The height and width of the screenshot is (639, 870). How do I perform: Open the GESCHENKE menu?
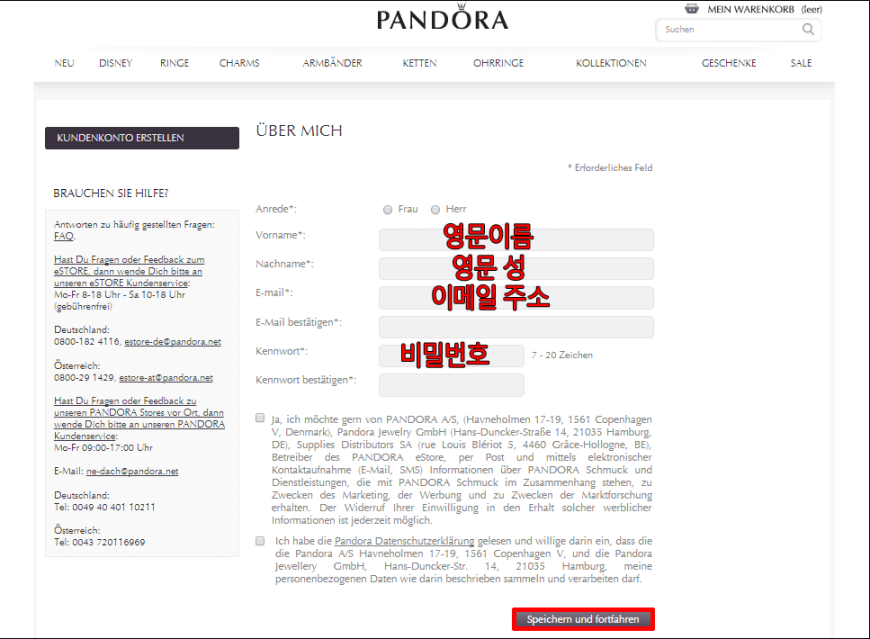point(729,63)
